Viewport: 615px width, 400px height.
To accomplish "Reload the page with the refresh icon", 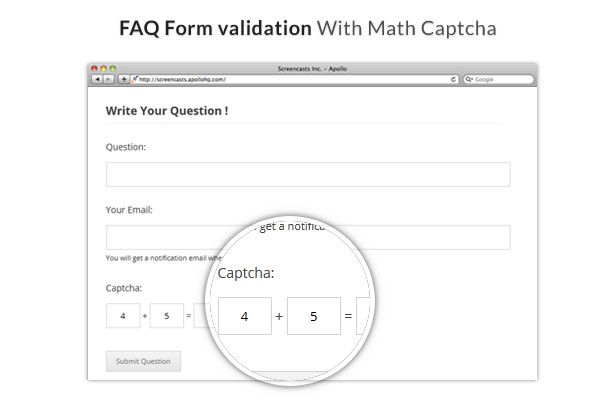I will [453, 79].
